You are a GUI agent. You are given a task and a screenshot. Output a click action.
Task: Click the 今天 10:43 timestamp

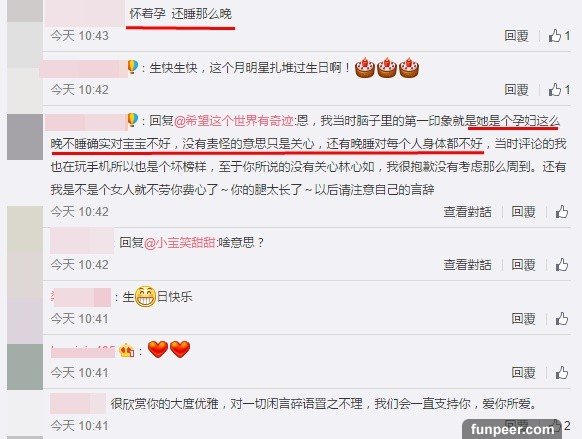point(79,36)
